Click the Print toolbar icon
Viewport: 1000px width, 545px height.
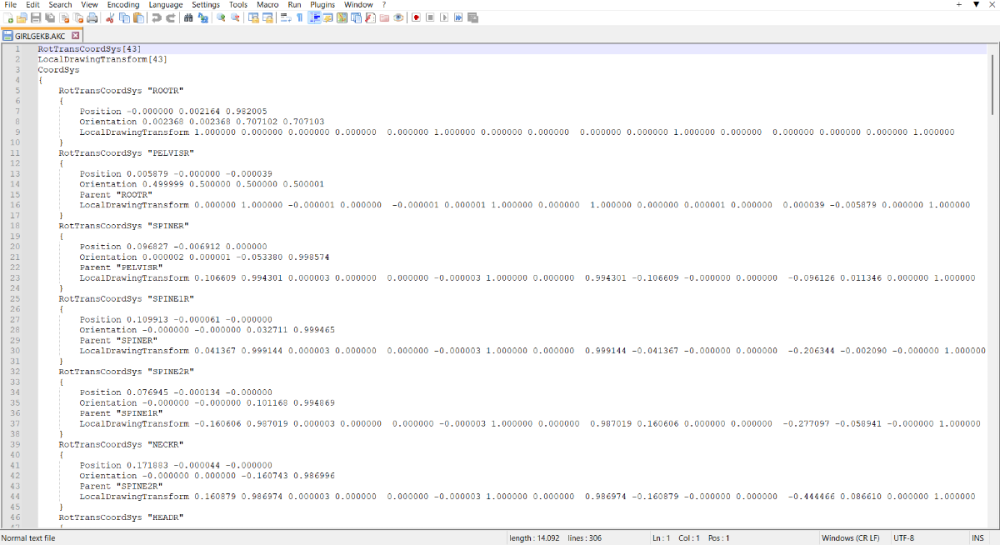pos(92,18)
